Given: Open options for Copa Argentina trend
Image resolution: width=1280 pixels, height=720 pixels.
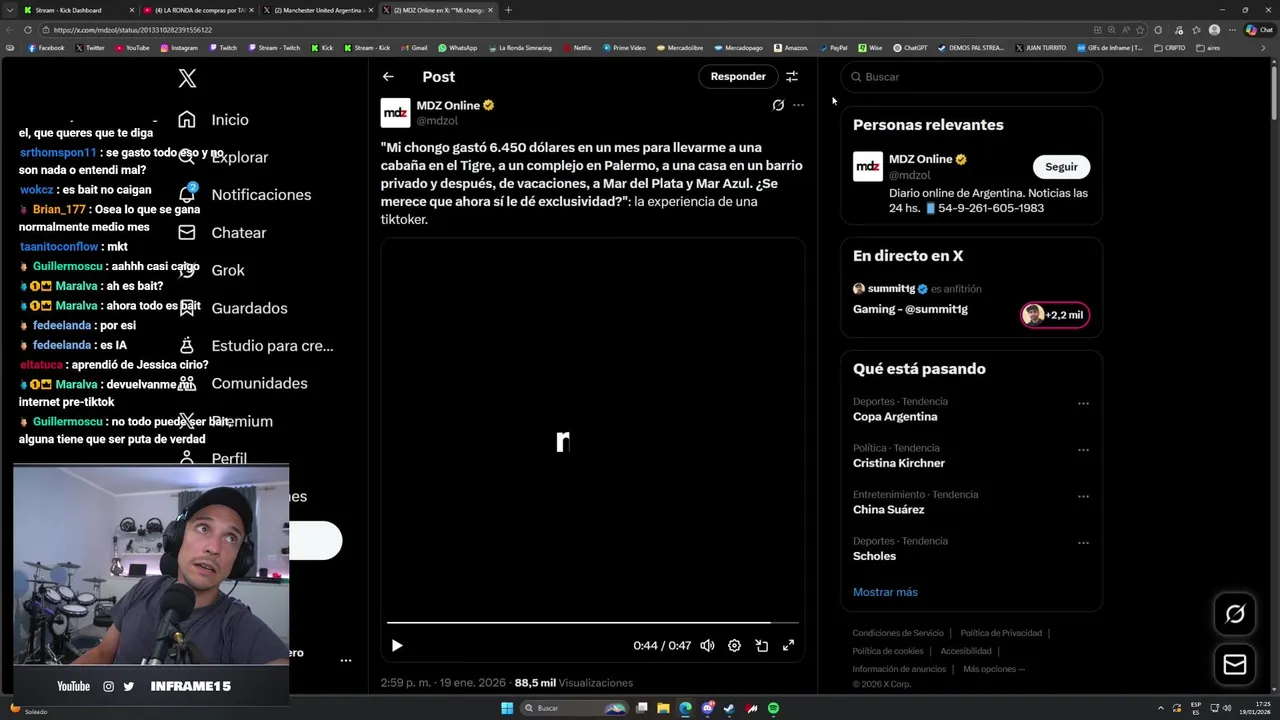Looking at the screenshot, I should 1083,404.
